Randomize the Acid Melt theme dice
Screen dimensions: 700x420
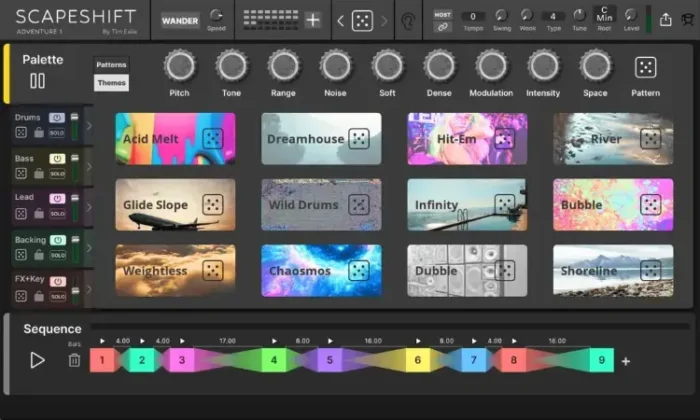tap(212, 139)
